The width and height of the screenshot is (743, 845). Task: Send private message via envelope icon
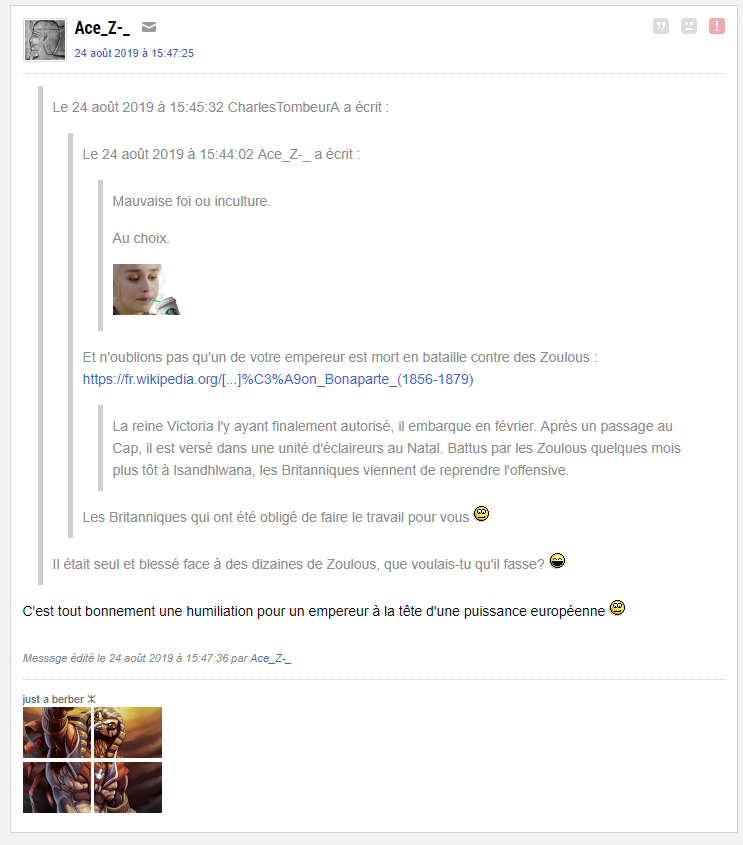[149, 27]
